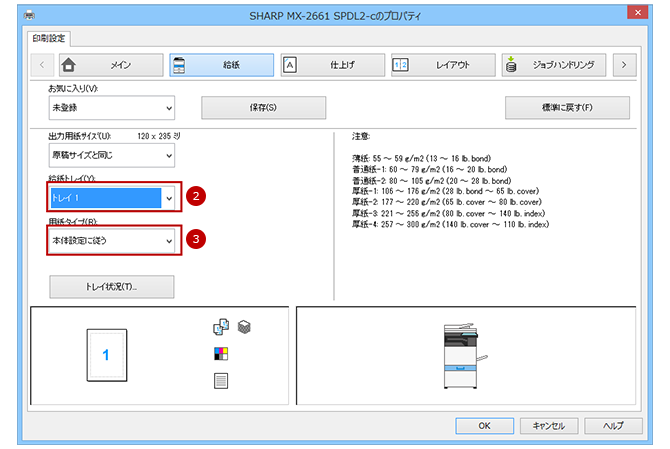Click the 厚紙-1 106~176 g/m2 note line
This screenshot has height=449, width=670.
tap(445, 191)
